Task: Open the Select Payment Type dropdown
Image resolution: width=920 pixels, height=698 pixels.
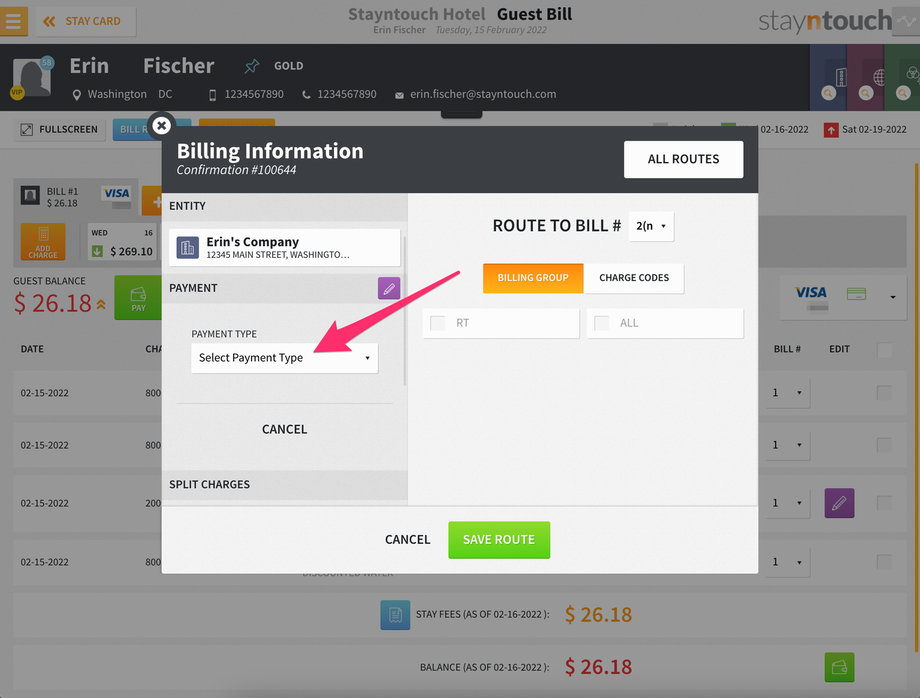Action: (x=285, y=358)
